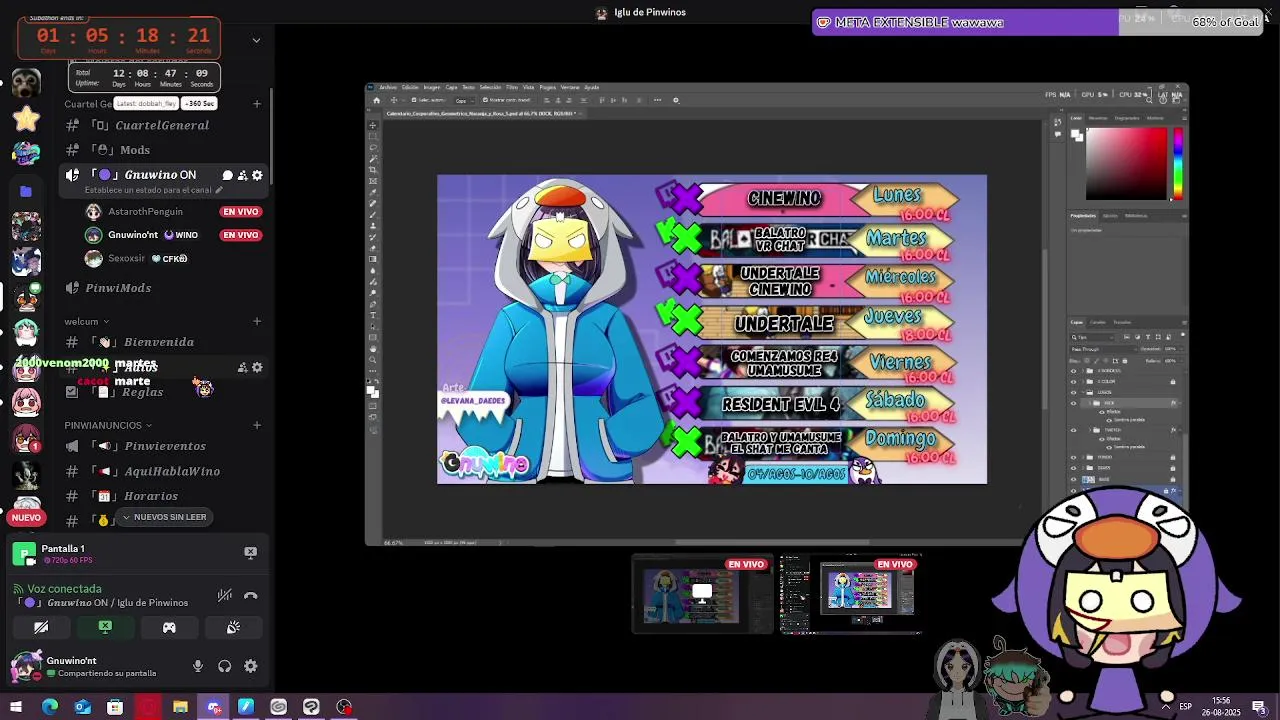Open the Capa auto-select dropdown
The height and width of the screenshot is (720, 1280).
(x=464, y=101)
